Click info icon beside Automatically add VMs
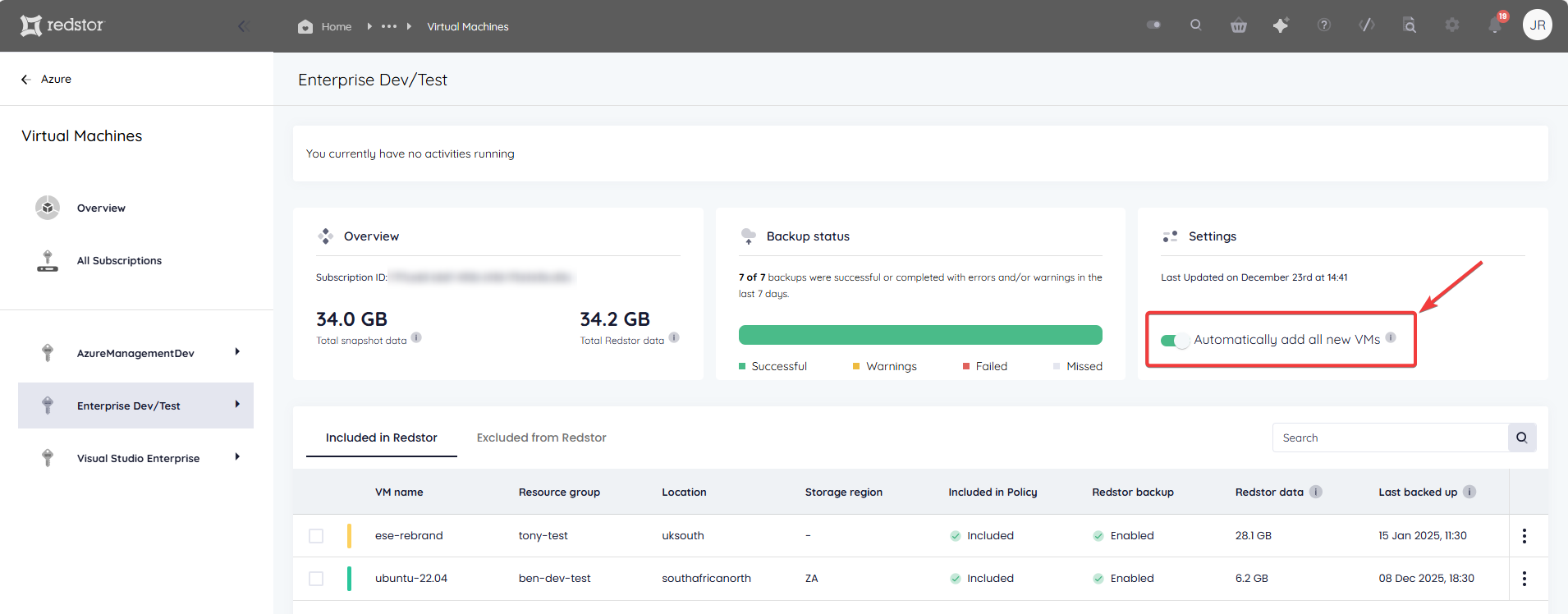 tap(1391, 337)
